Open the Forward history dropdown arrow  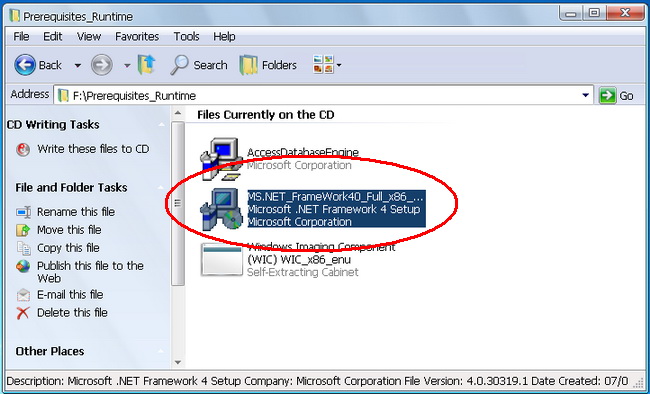coord(127,66)
